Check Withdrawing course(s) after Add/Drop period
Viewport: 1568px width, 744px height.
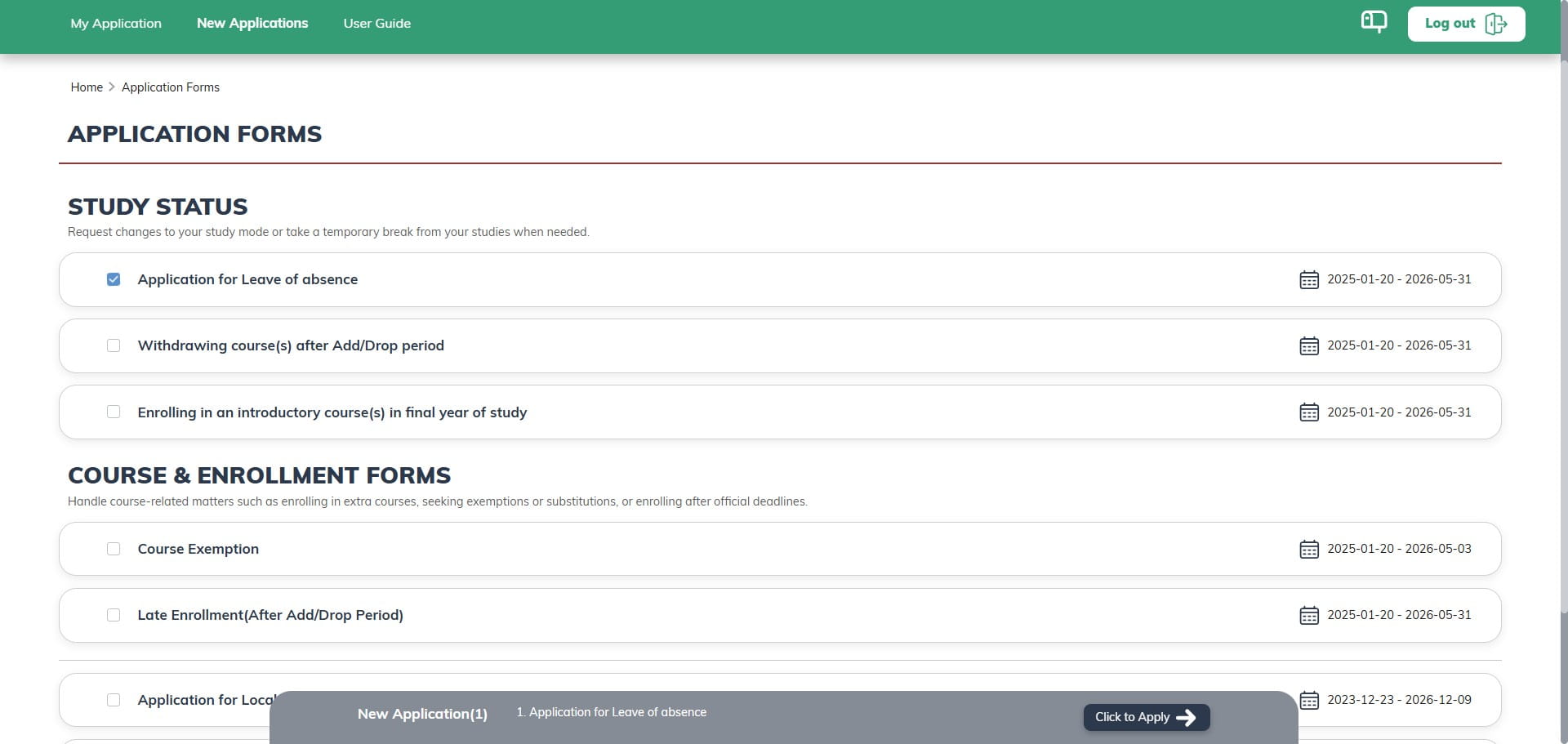(114, 345)
